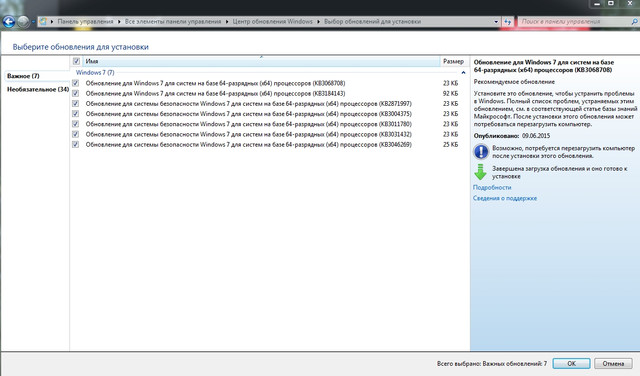Click the Рекомендуемое обновление label

tap(514, 82)
